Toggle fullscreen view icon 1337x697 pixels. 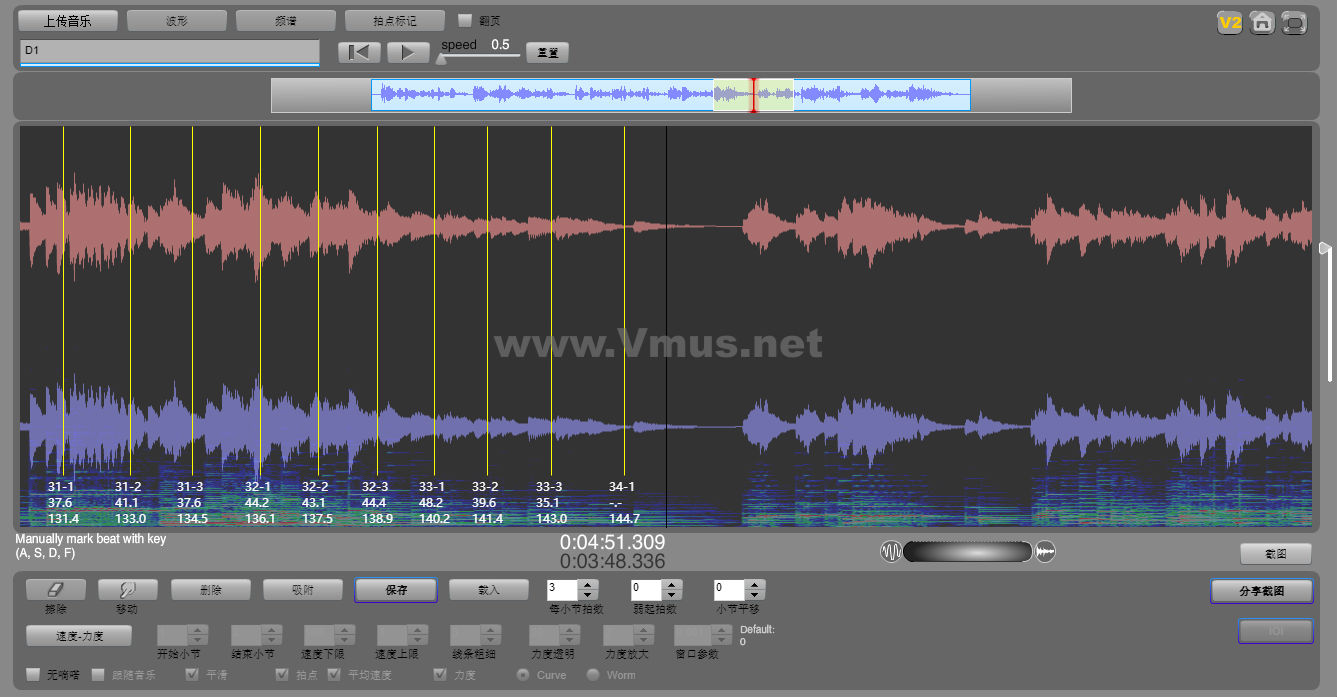[1294, 23]
